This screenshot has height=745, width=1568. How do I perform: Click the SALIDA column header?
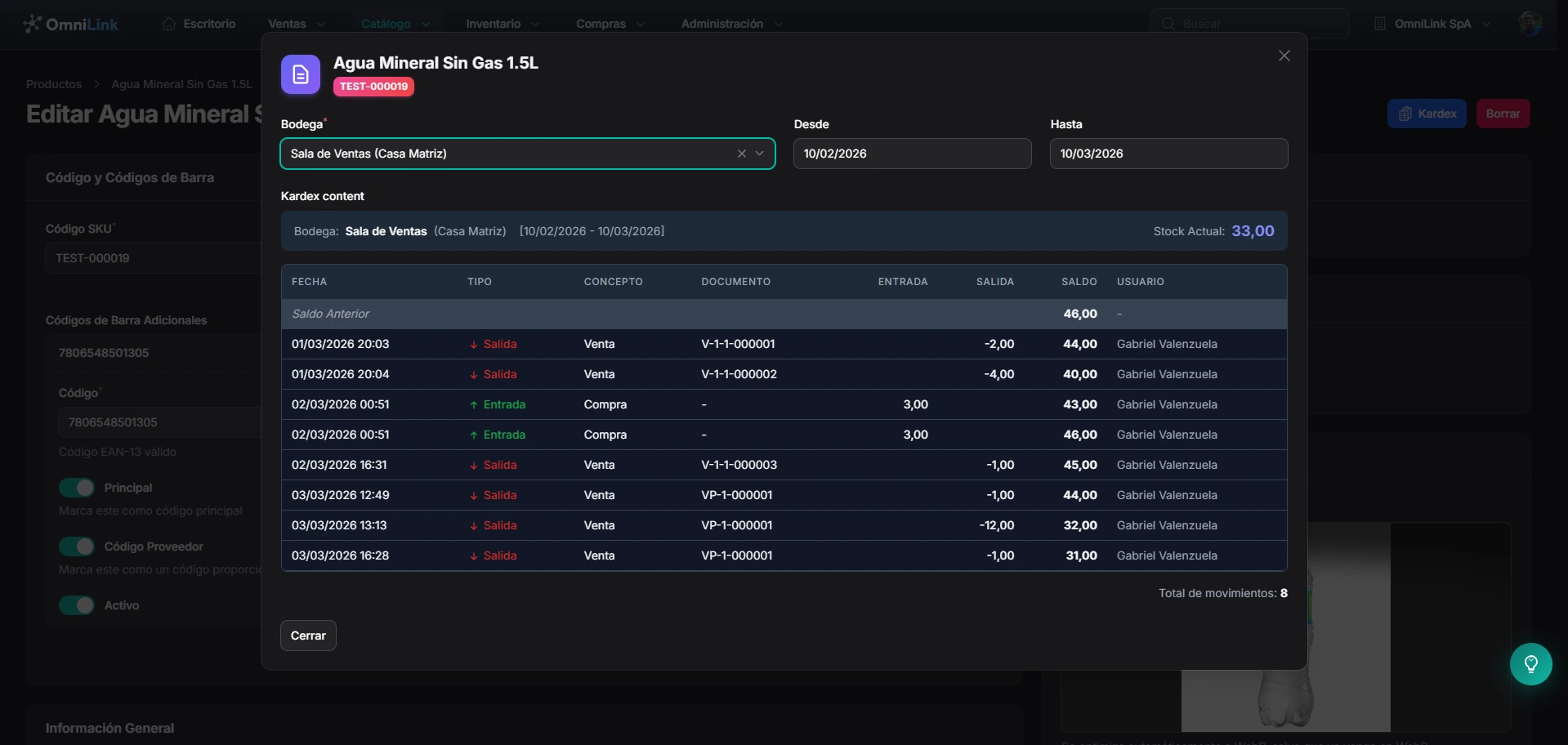click(995, 282)
